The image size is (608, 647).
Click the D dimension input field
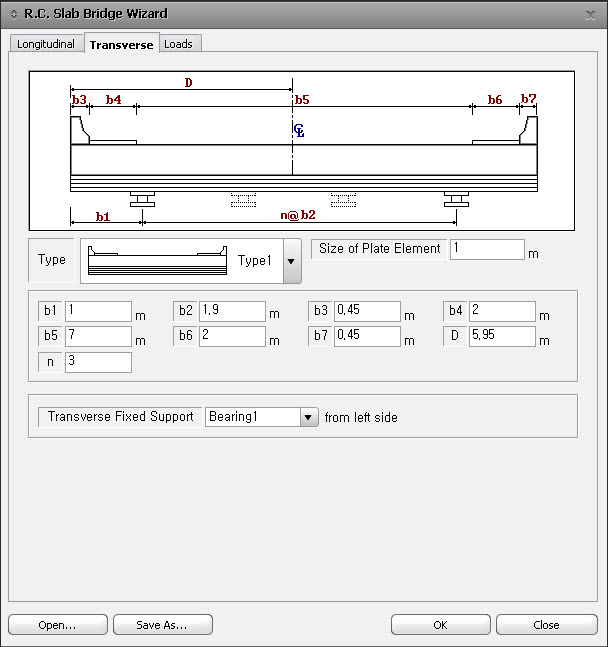tap(502, 337)
